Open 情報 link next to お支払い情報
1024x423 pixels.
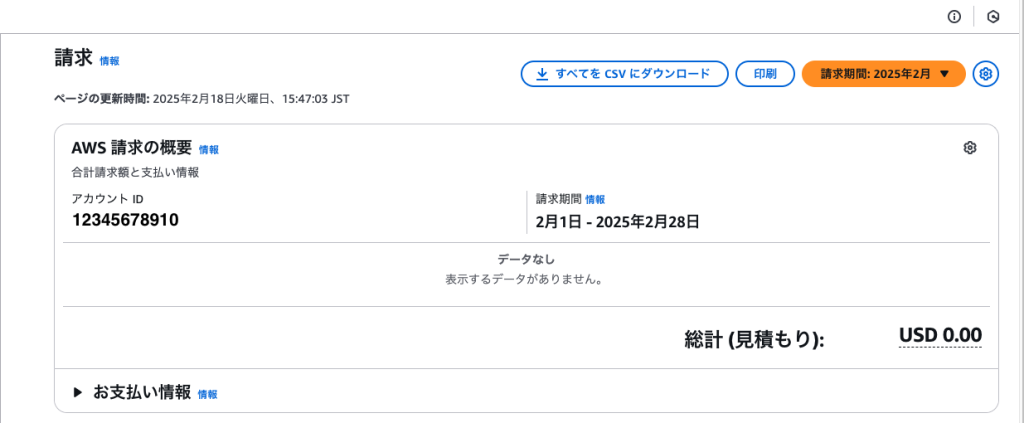(208, 394)
